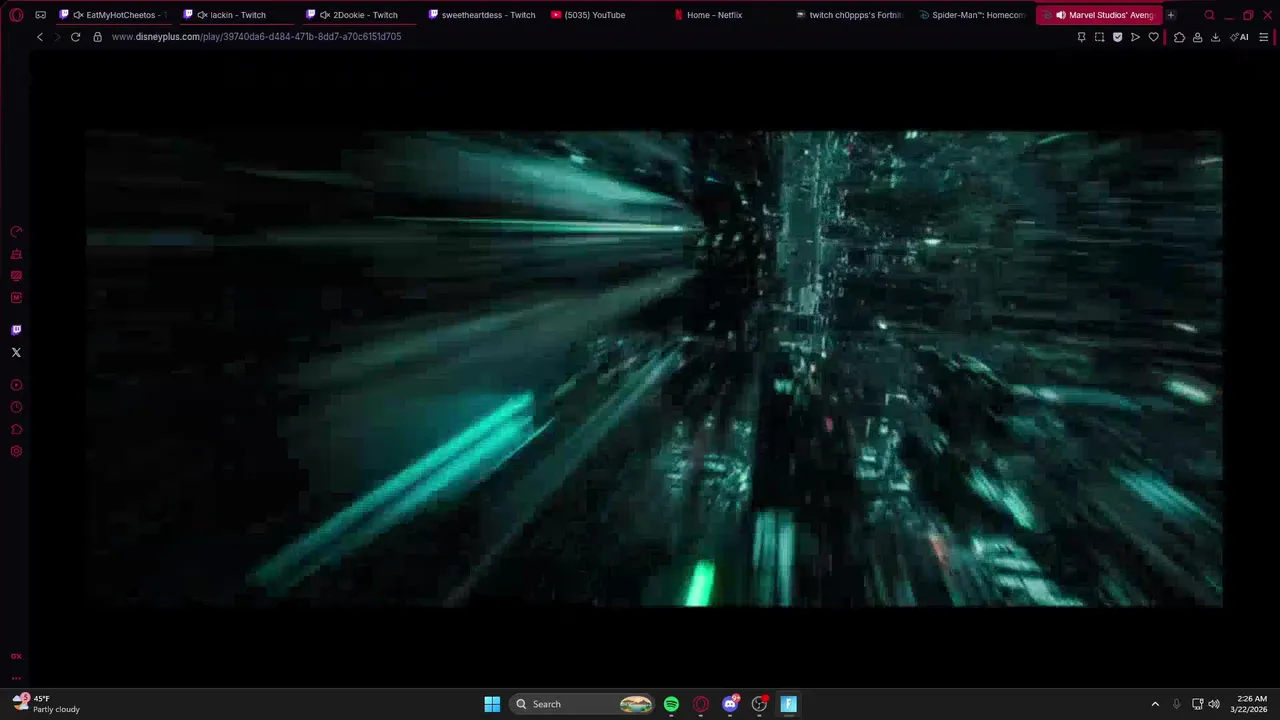
Task: Open the weather widget Partly cloudy
Action: 46,704
